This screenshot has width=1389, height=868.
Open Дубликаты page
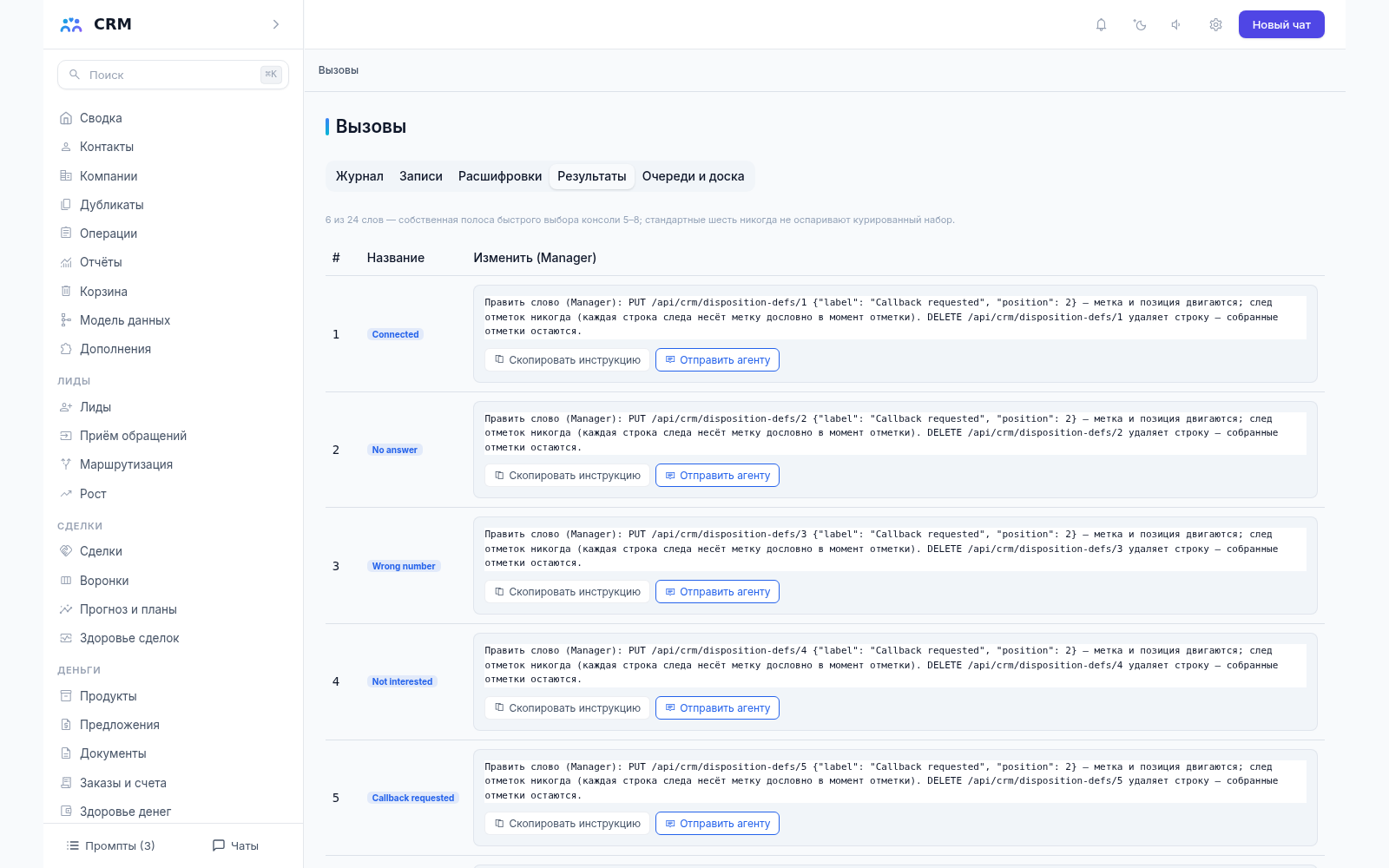pos(173,205)
